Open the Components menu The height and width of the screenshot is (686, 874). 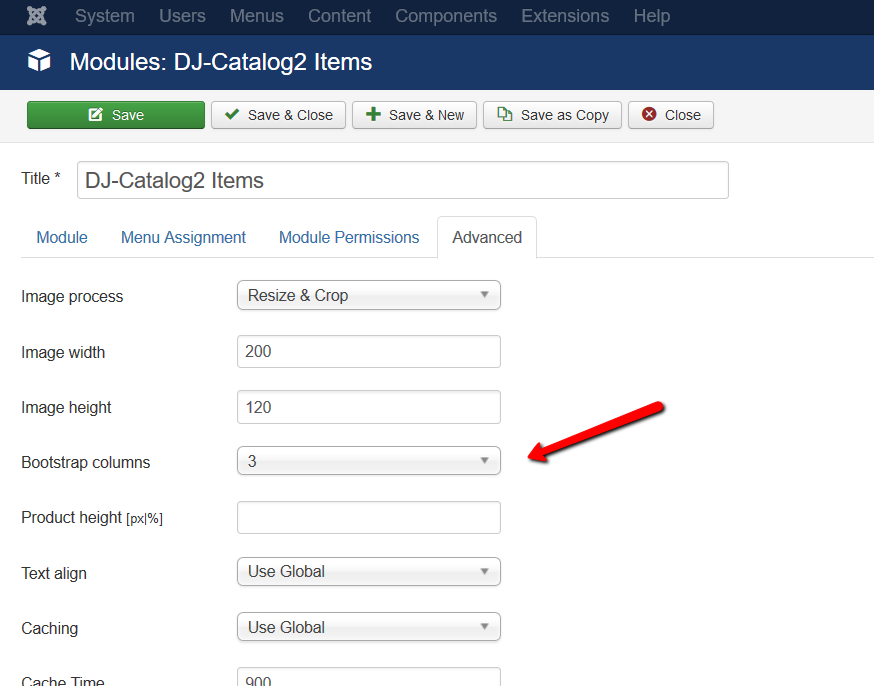click(x=446, y=16)
